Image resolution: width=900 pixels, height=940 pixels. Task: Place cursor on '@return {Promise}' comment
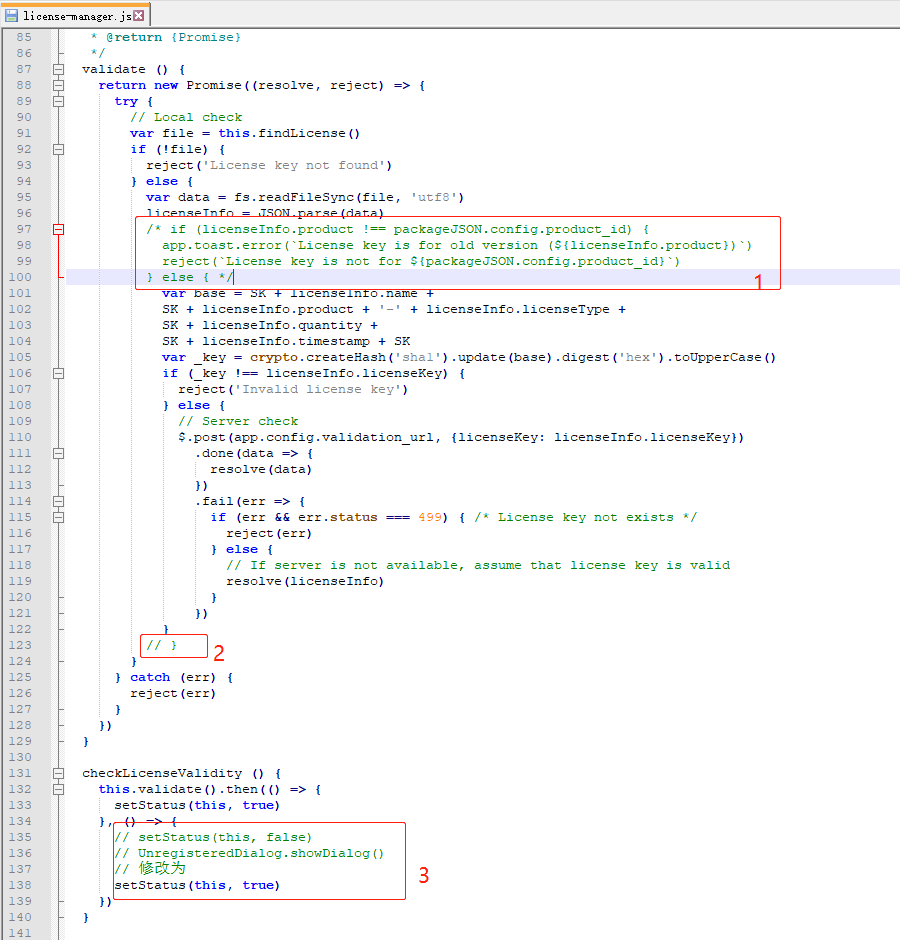(173, 37)
